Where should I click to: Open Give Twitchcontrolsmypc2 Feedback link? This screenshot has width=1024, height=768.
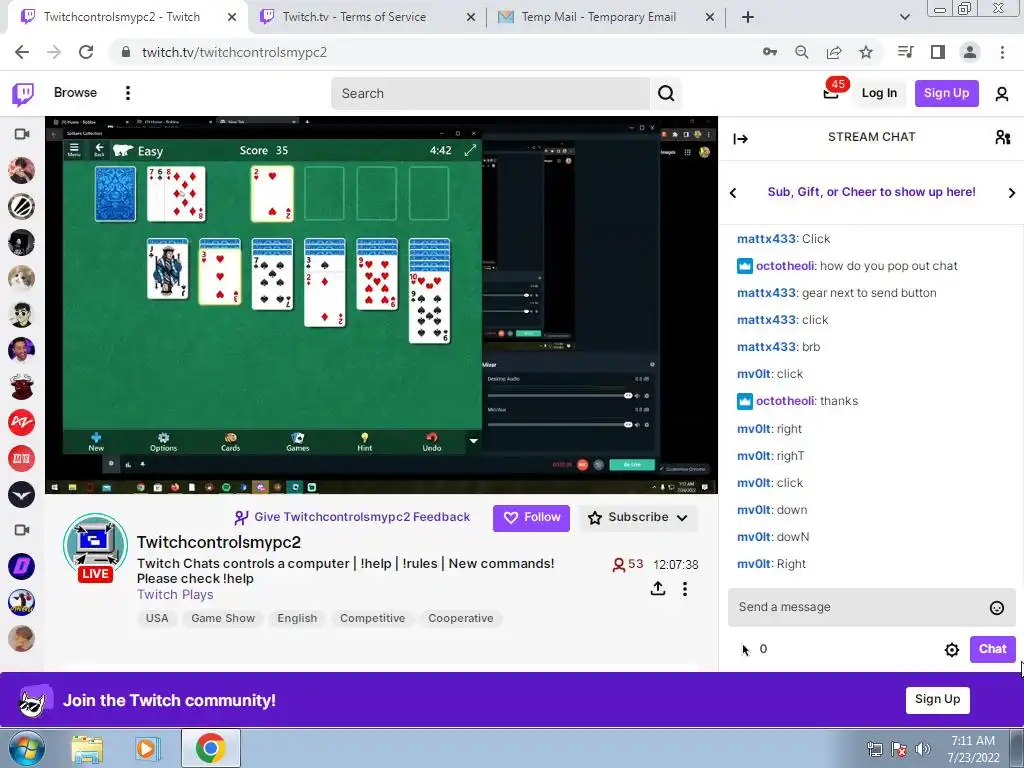[x=352, y=517]
